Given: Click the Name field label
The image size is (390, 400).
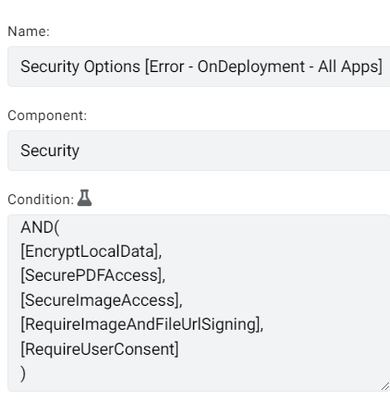Looking at the screenshot, I should tap(29, 32).
